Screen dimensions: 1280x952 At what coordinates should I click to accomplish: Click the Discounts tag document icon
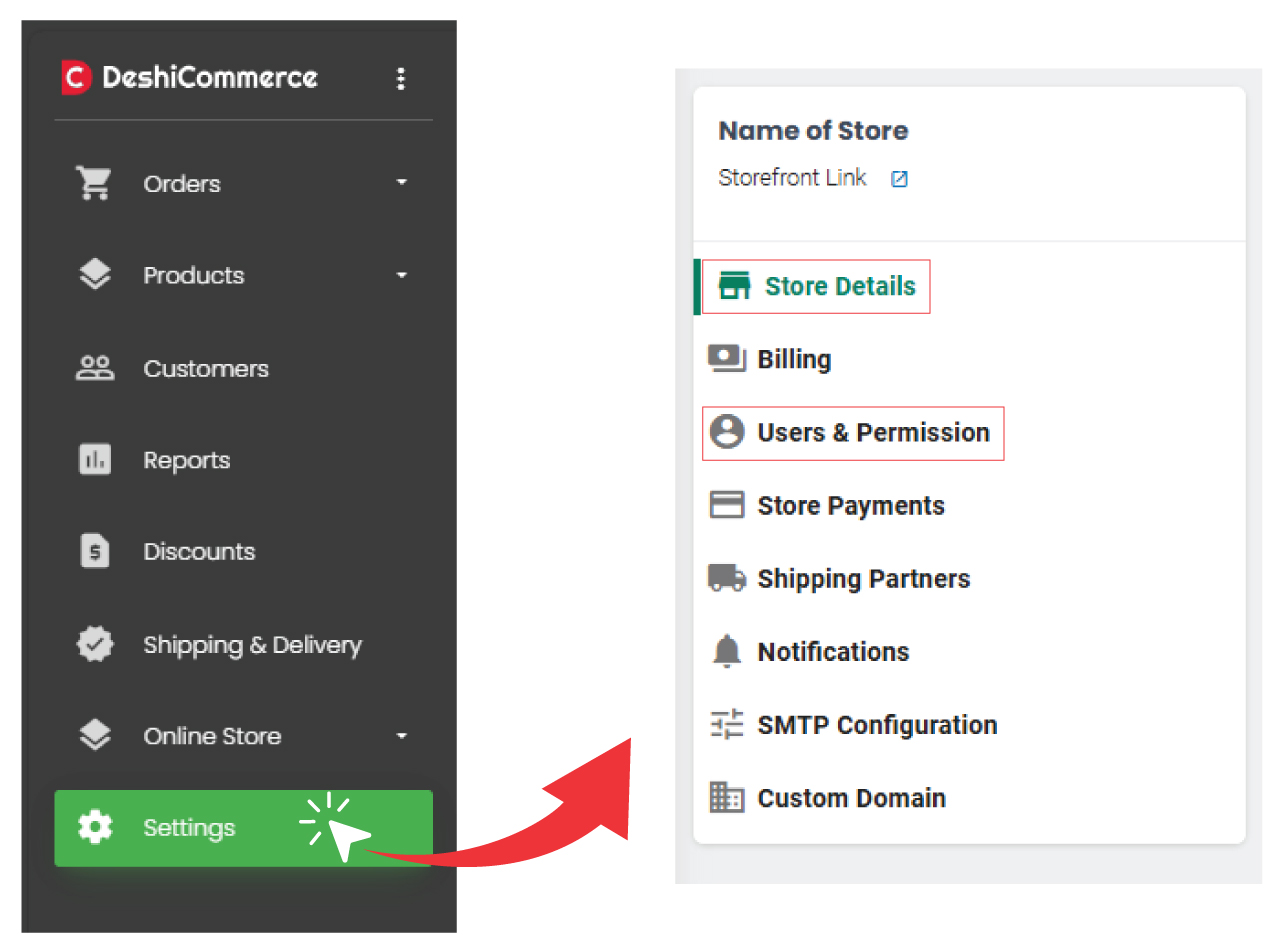click(x=95, y=551)
